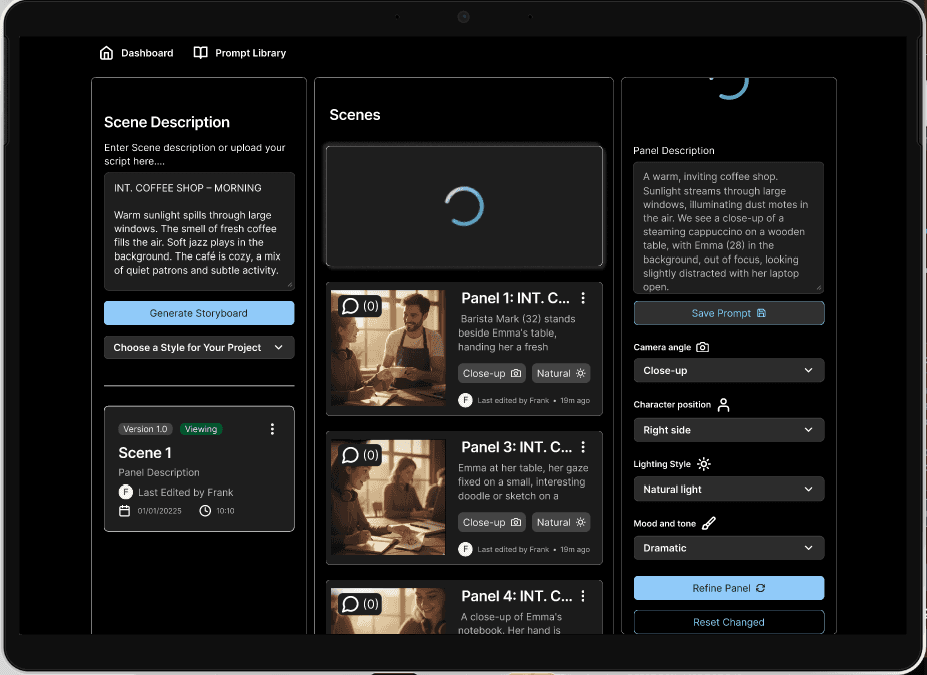The width and height of the screenshot is (927, 675).
Task: Click Panel 4 thumbnail image
Action: pyautogui.click(x=388, y=611)
